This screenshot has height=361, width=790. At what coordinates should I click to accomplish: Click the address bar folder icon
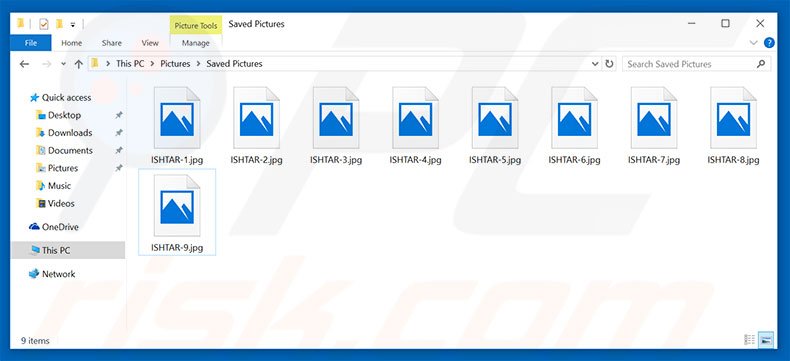coord(95,63)
